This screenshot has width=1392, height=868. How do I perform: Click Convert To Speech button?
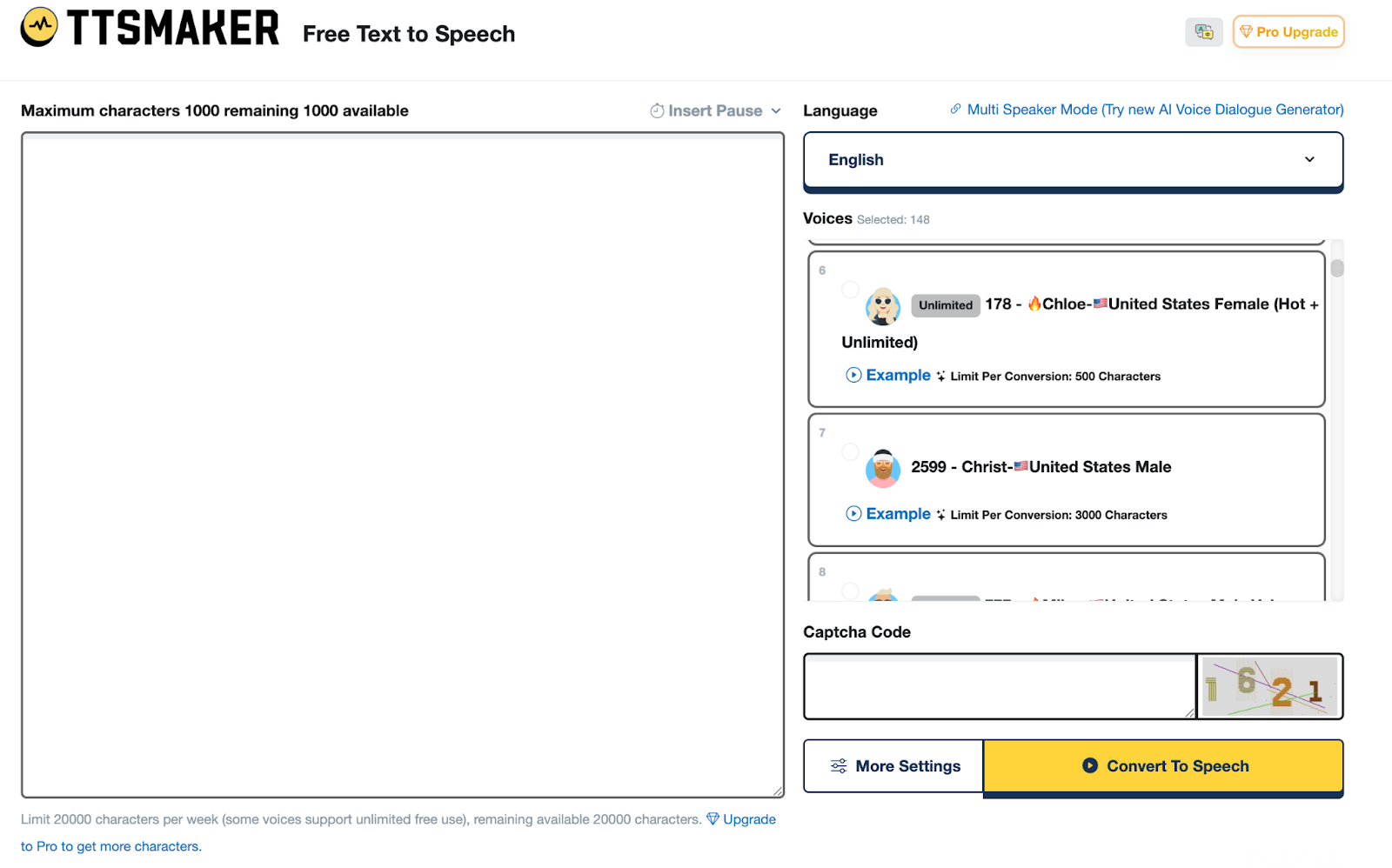(1164, 766)
